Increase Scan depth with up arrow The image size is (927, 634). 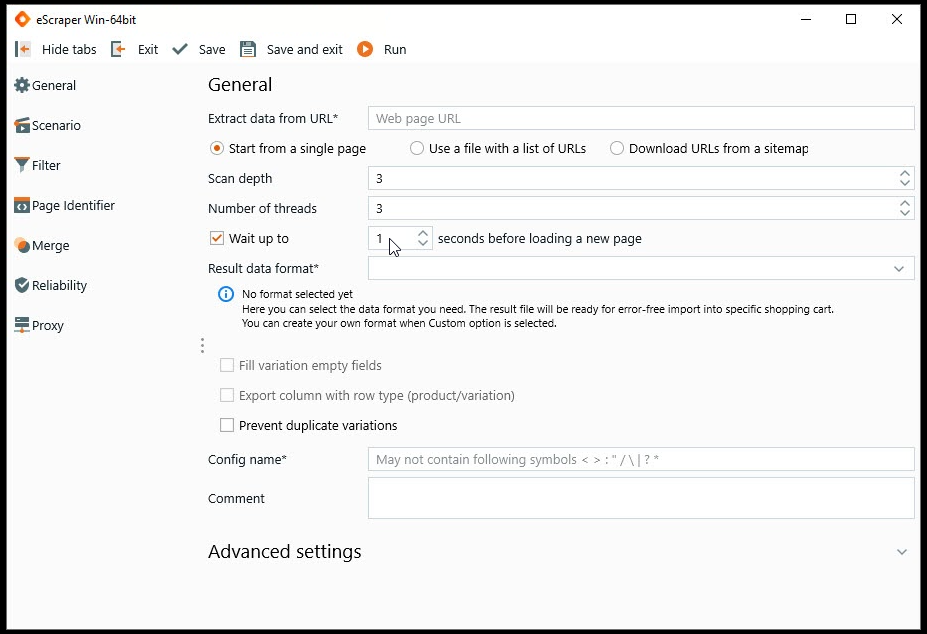coord(905,173)
